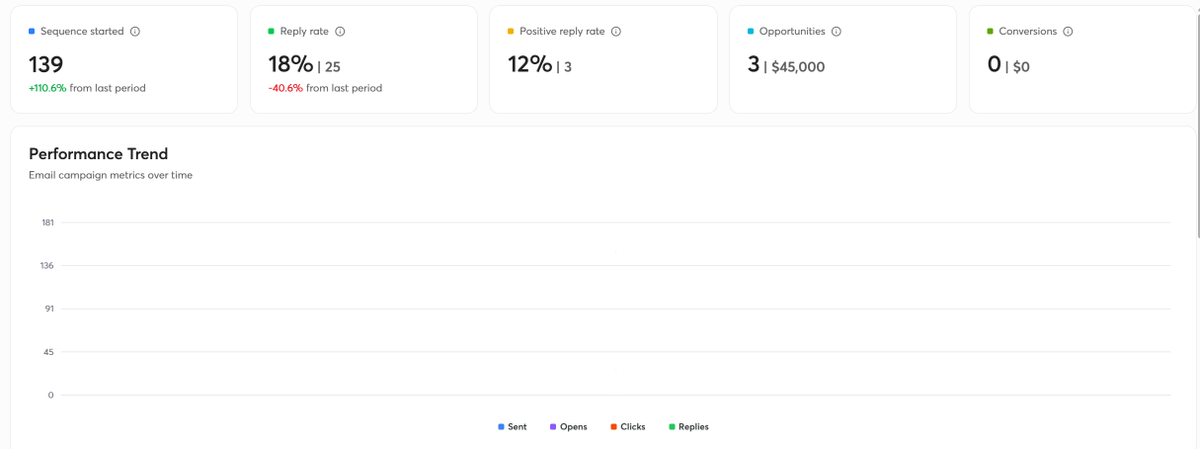The width and height of the screenshot is (1200, 449).
Task: Click the green Conversions color marker
Action: (x=990, y=31)
